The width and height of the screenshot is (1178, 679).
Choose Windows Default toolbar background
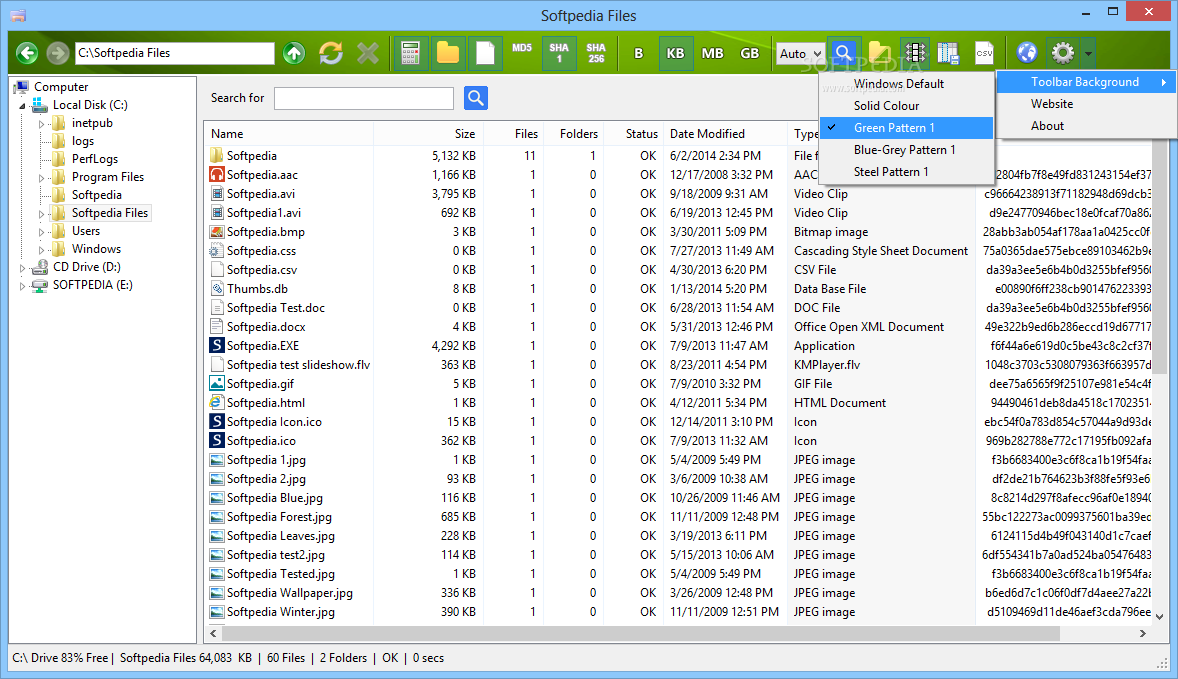click(x=907, y=83)
